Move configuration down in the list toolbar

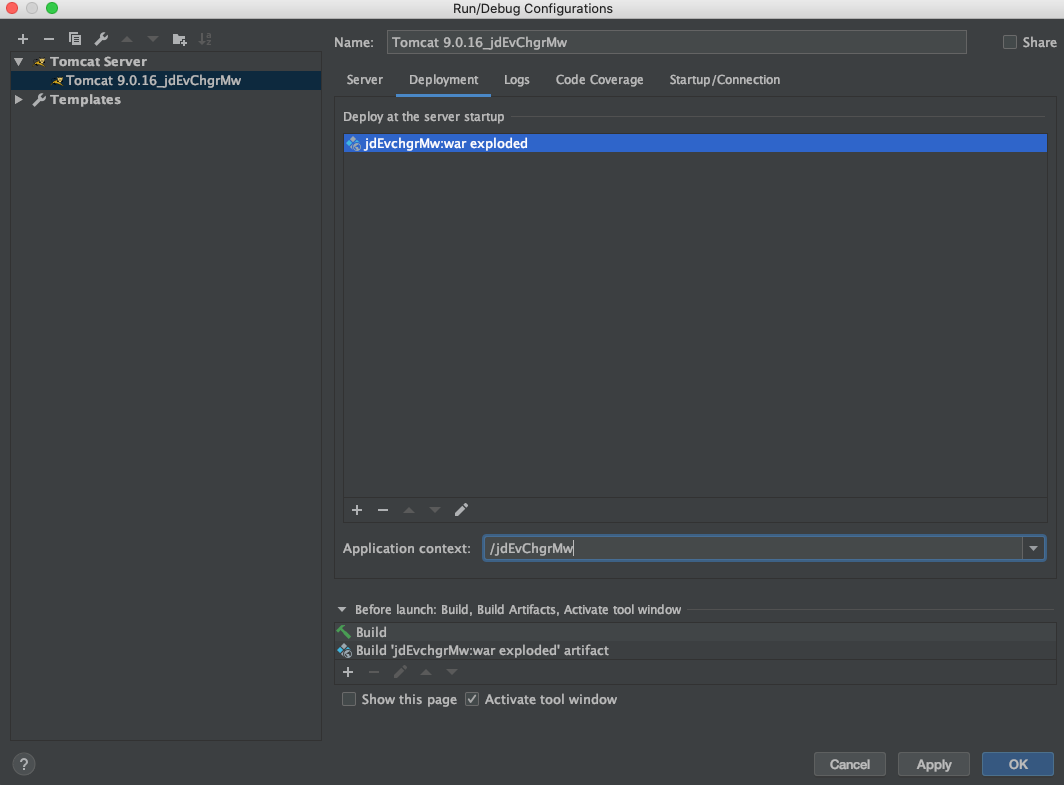[x=153, y=39]
